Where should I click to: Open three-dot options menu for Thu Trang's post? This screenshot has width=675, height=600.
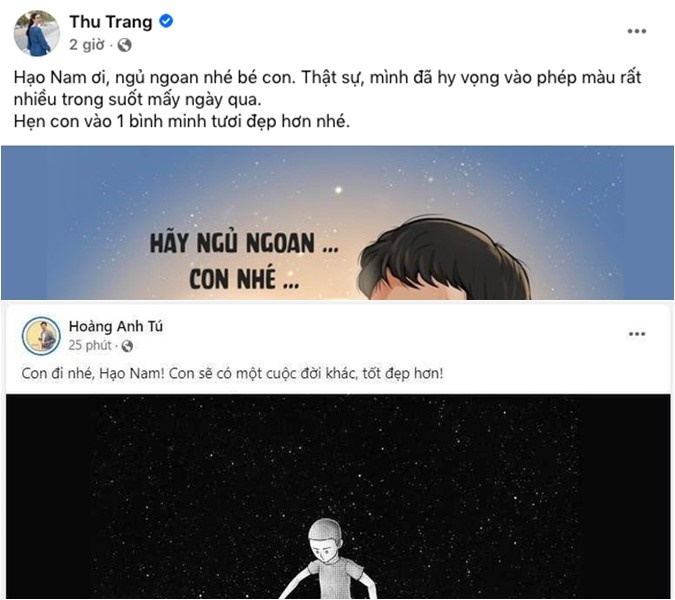(637, 31)
